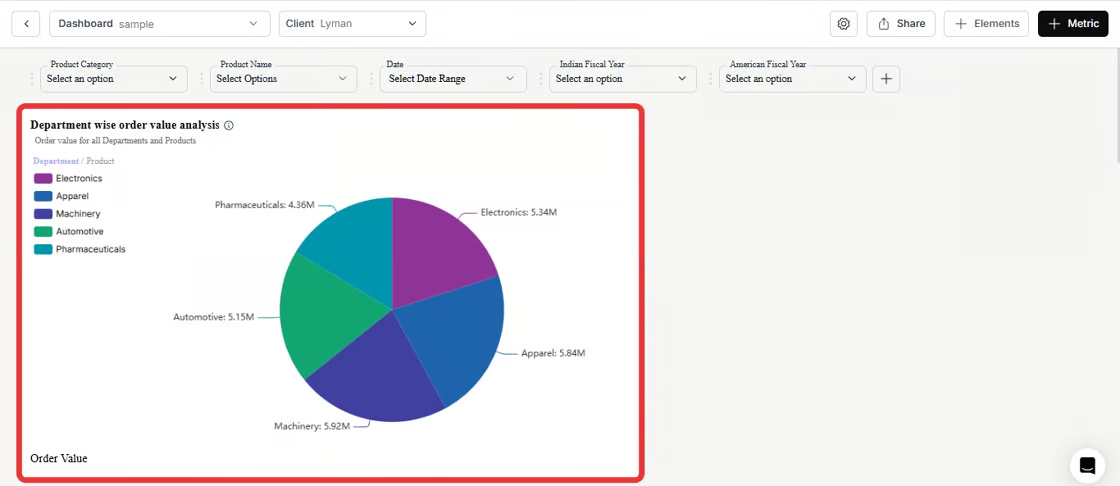
Task: Open the Dashboard sample dropdown
Action: tap(160, 24)
